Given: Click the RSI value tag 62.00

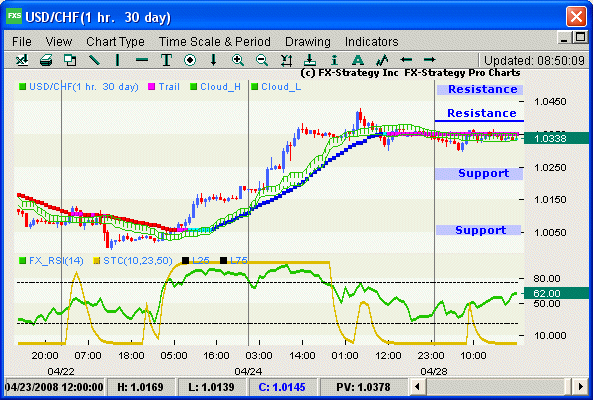Looking at the screenshot, I should coord(556,293).
